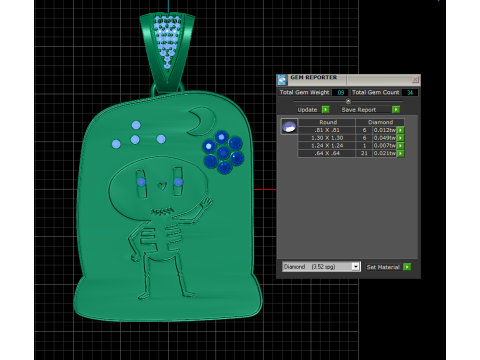Click green arrow for 1.30 X 1.30 row

click(x=401, y=138)
